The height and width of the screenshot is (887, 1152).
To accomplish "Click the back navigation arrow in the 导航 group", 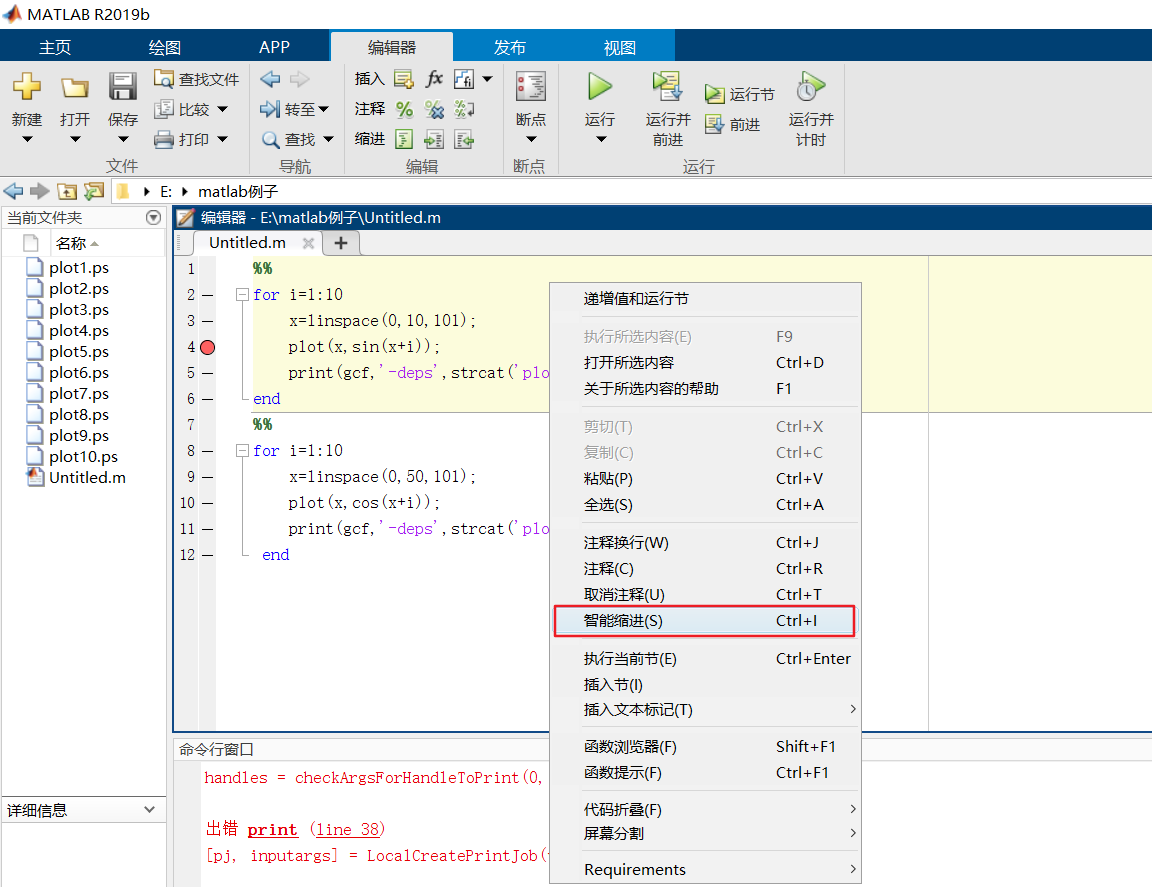I will tap(270, 79).
